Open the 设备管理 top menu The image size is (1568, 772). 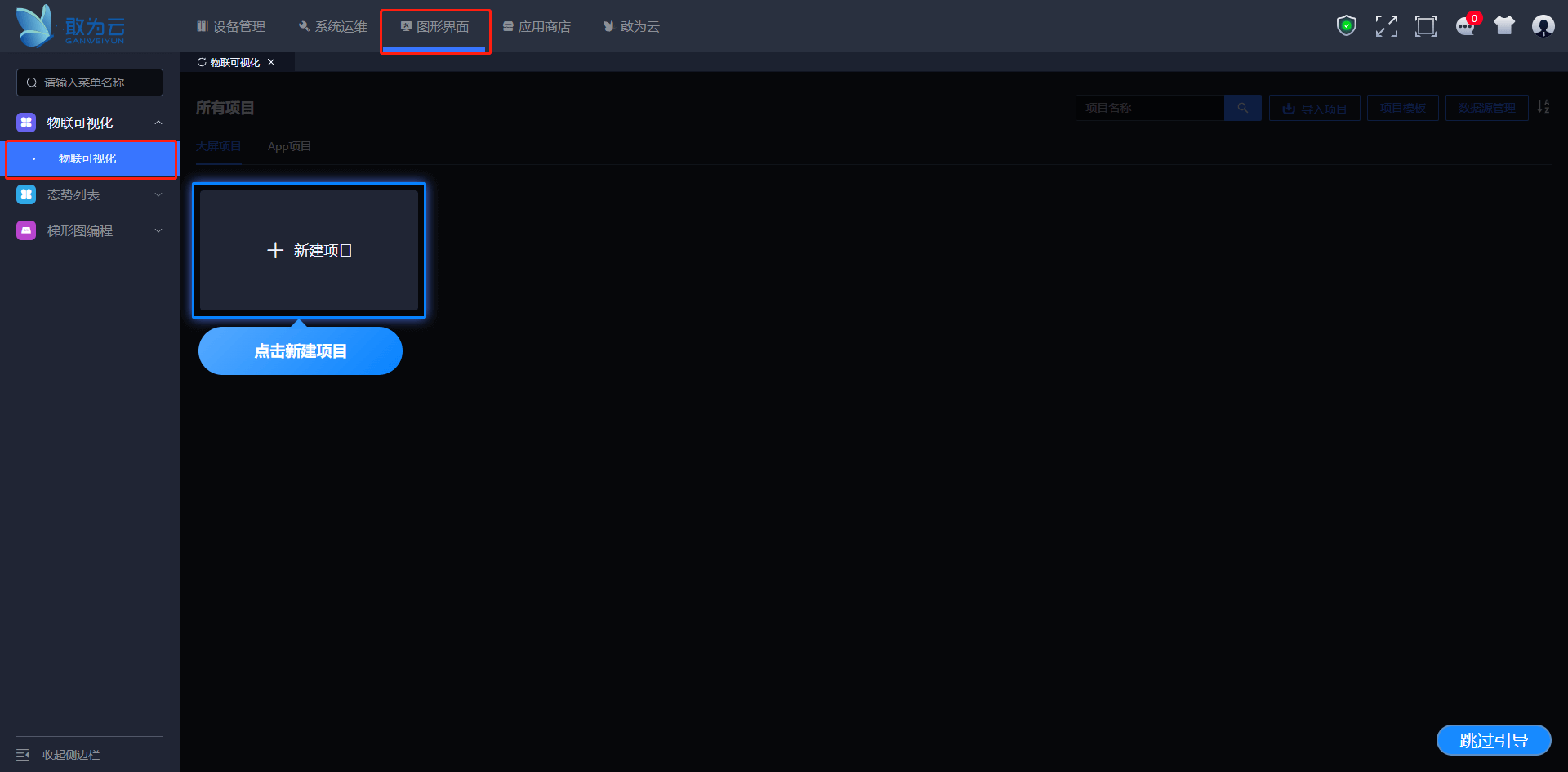click(231, 27)
